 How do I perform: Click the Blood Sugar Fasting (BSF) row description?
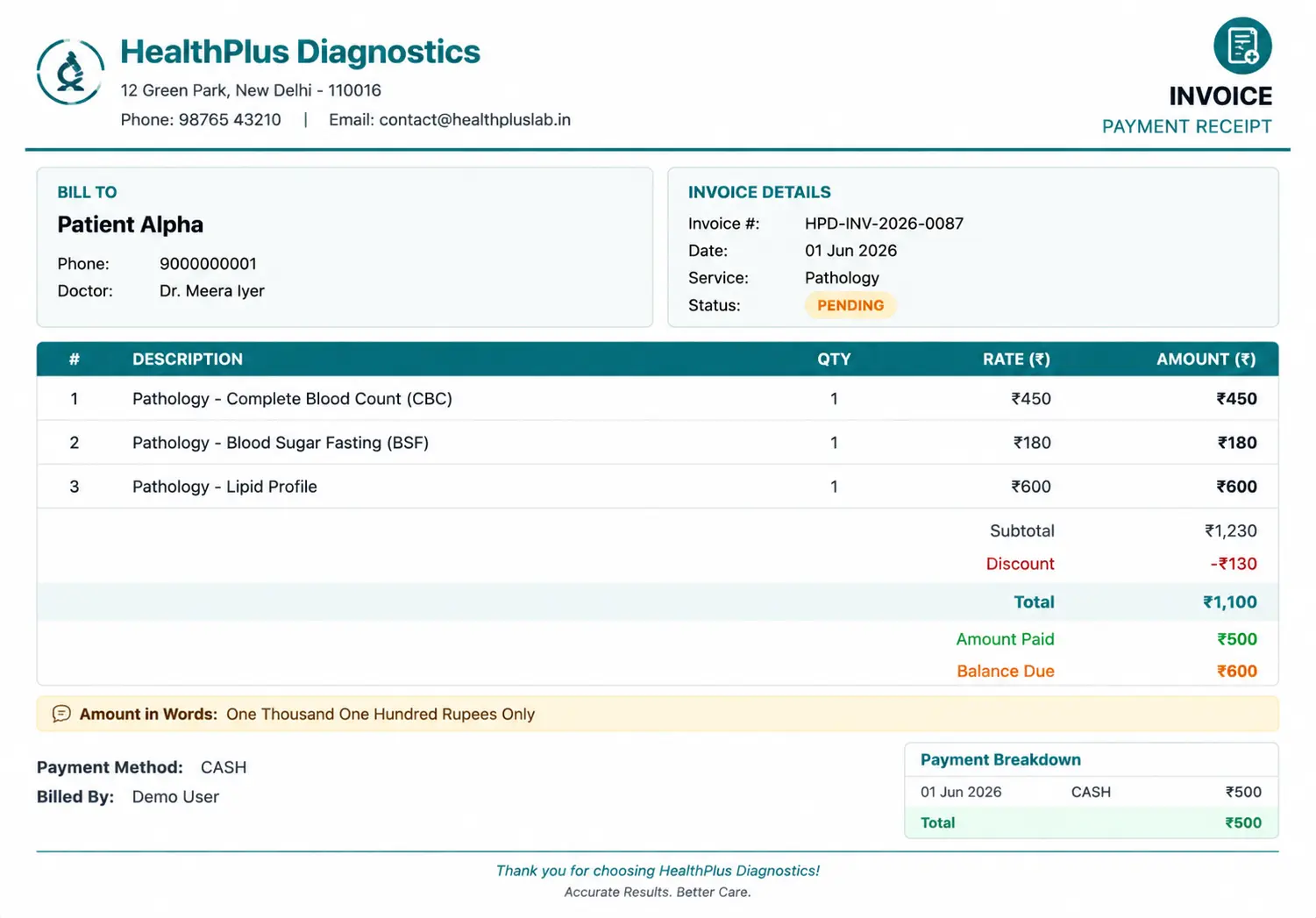(x=281, y=443)
